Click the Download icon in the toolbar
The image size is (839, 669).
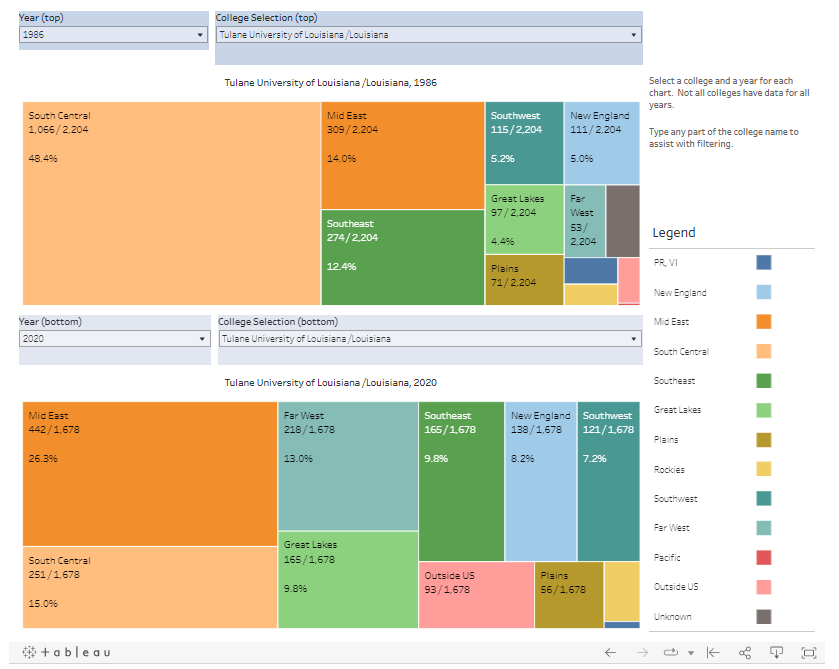[x=776, y=652]
